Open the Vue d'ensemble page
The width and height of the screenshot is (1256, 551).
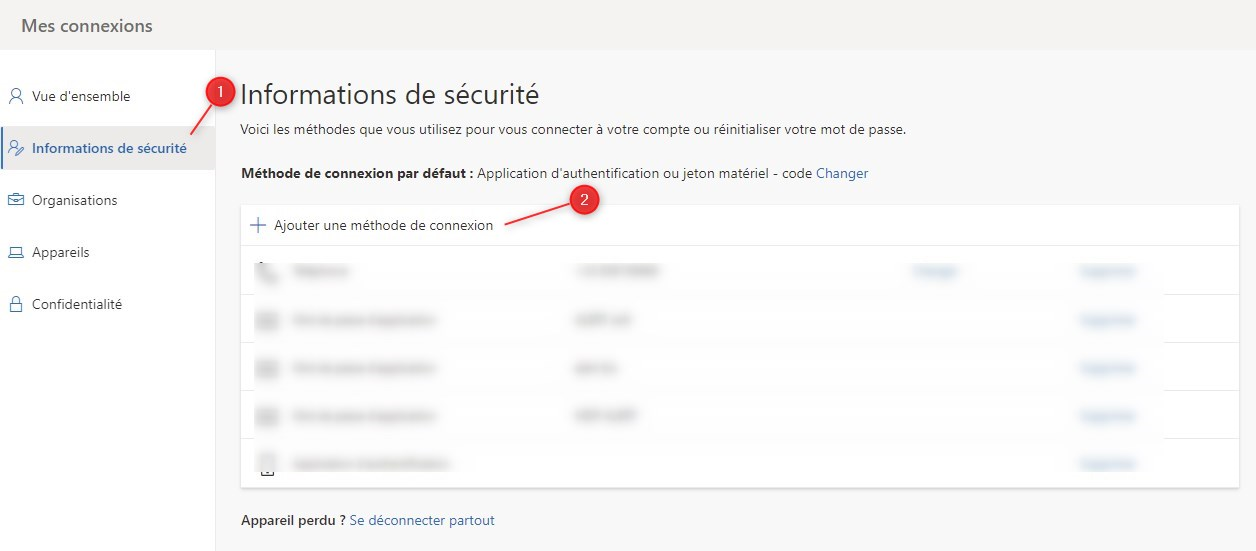81,97
